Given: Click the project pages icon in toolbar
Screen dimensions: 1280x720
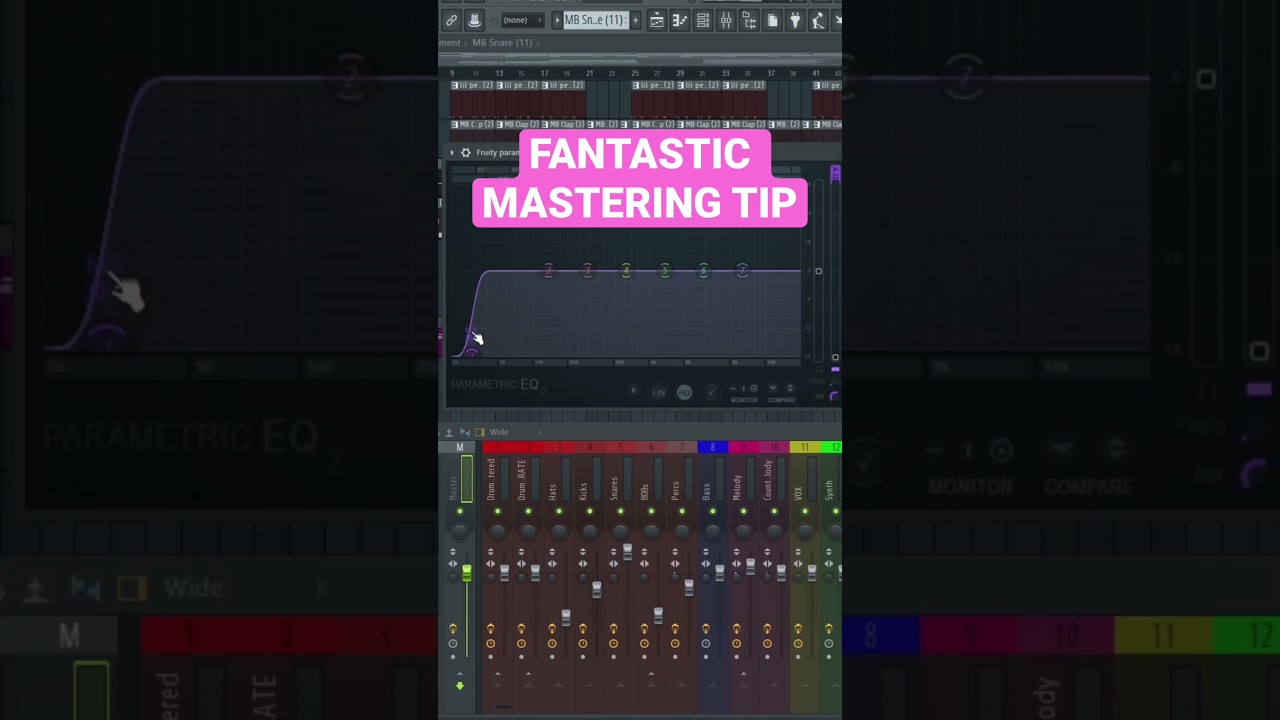Looking at the screenshot, I should click(772, 20).
